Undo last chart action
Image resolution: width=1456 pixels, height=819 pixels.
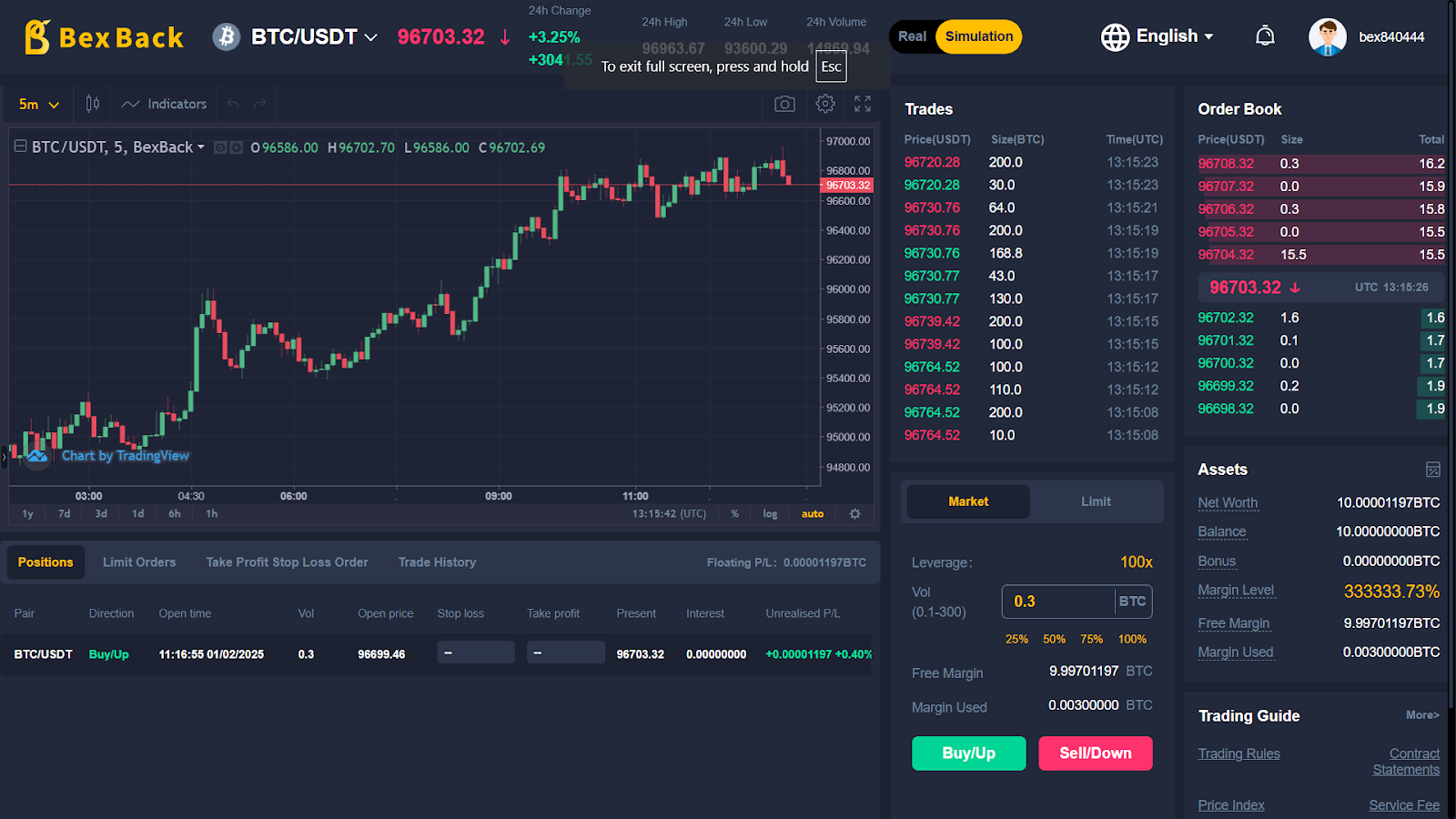click(x=233, y=104)
